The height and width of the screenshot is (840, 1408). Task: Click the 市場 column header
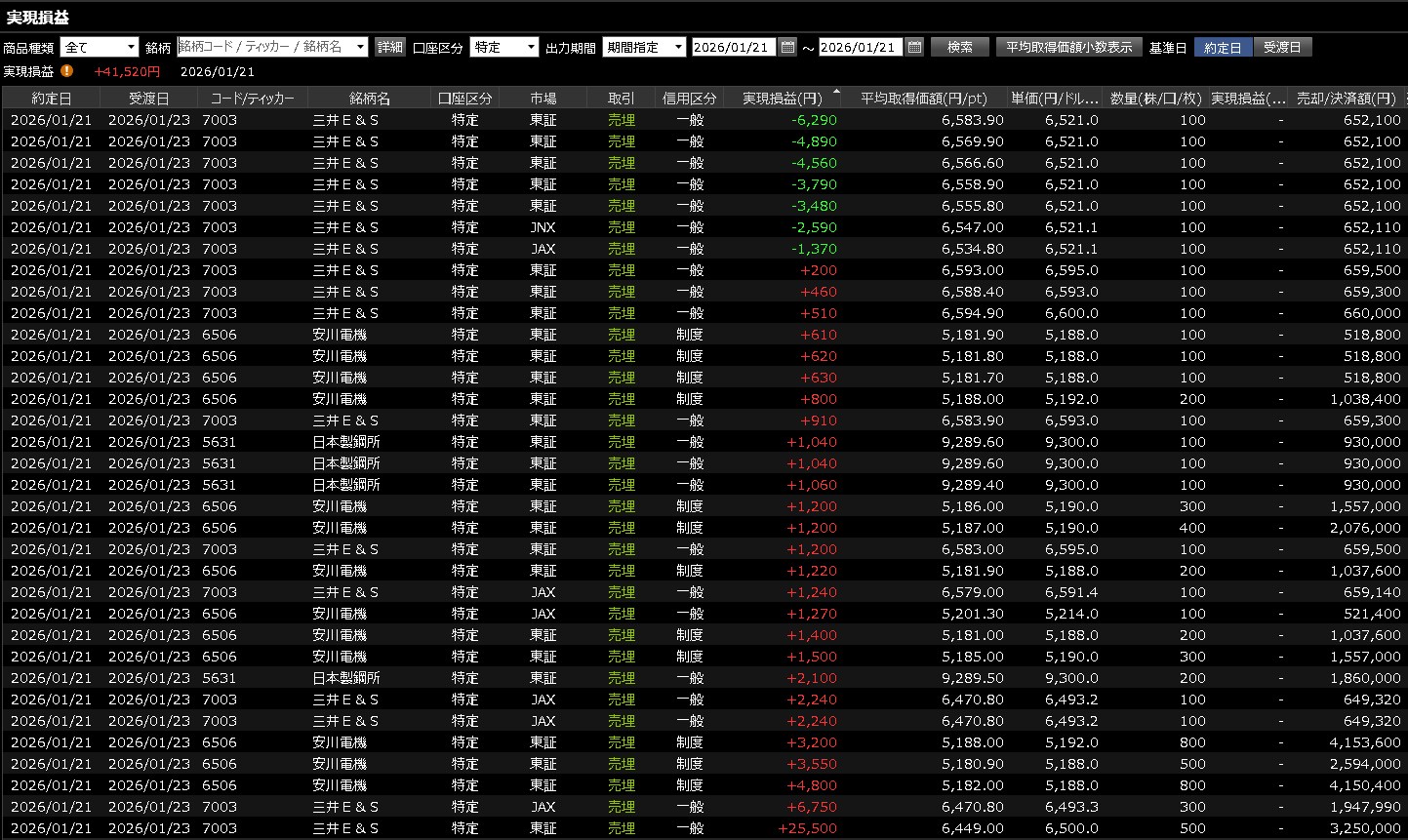543,99
